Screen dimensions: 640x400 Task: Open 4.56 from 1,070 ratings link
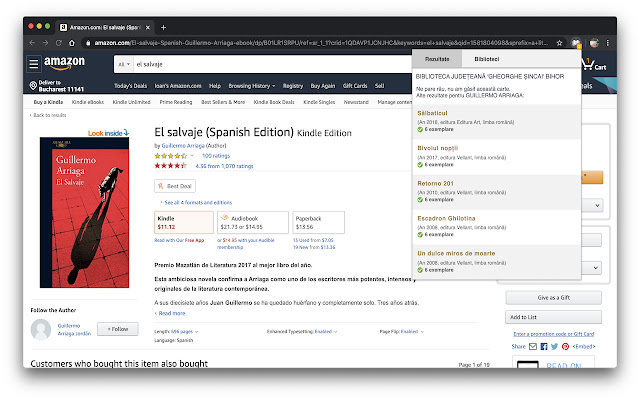click(224, 166)
